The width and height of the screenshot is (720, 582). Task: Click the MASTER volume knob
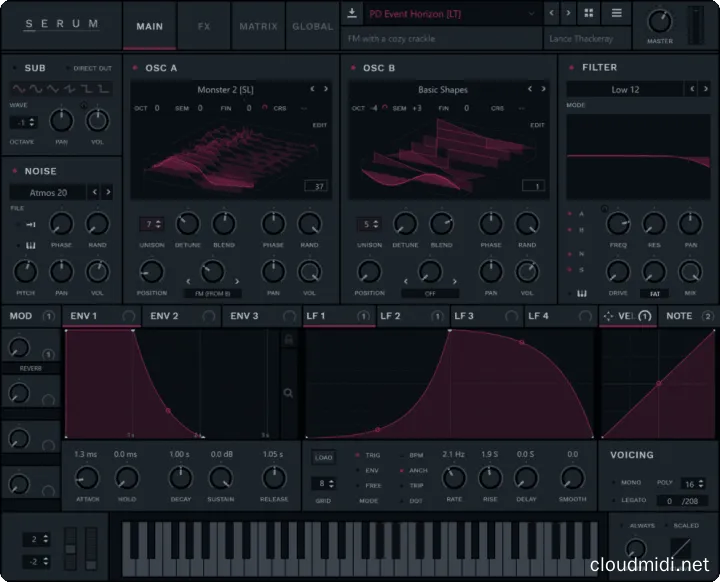pos(660,20)
